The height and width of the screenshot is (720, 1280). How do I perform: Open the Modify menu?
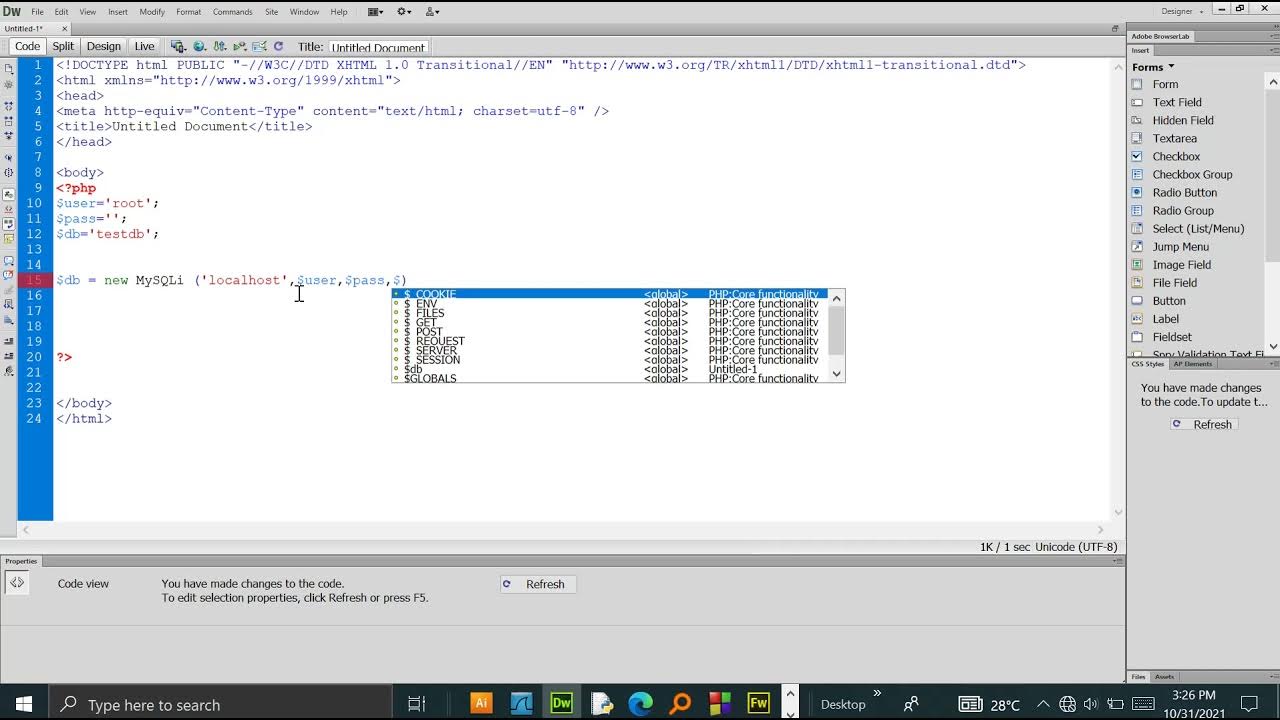point(152,12)
